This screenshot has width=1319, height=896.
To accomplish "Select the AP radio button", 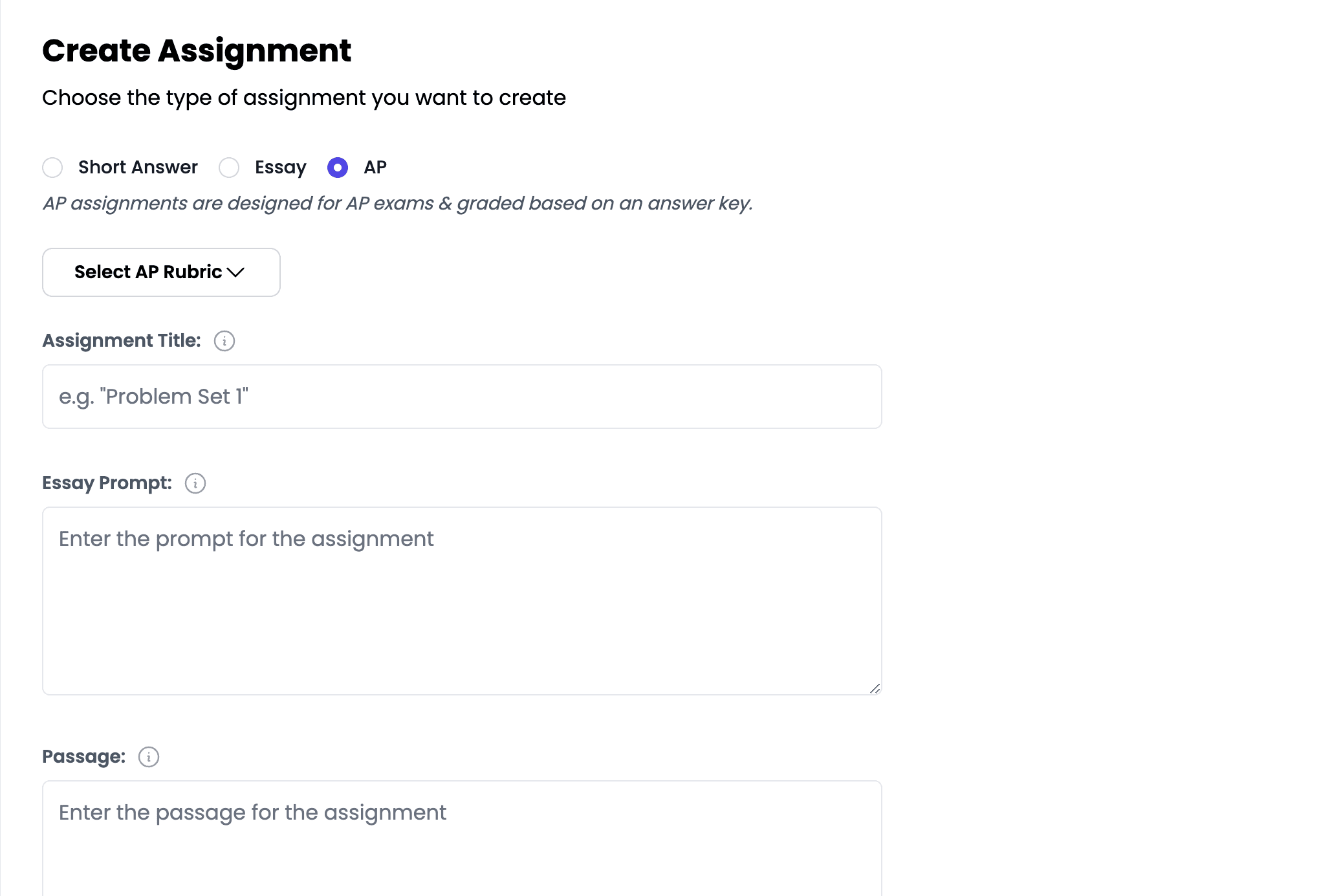I will (x=338, y=168).
